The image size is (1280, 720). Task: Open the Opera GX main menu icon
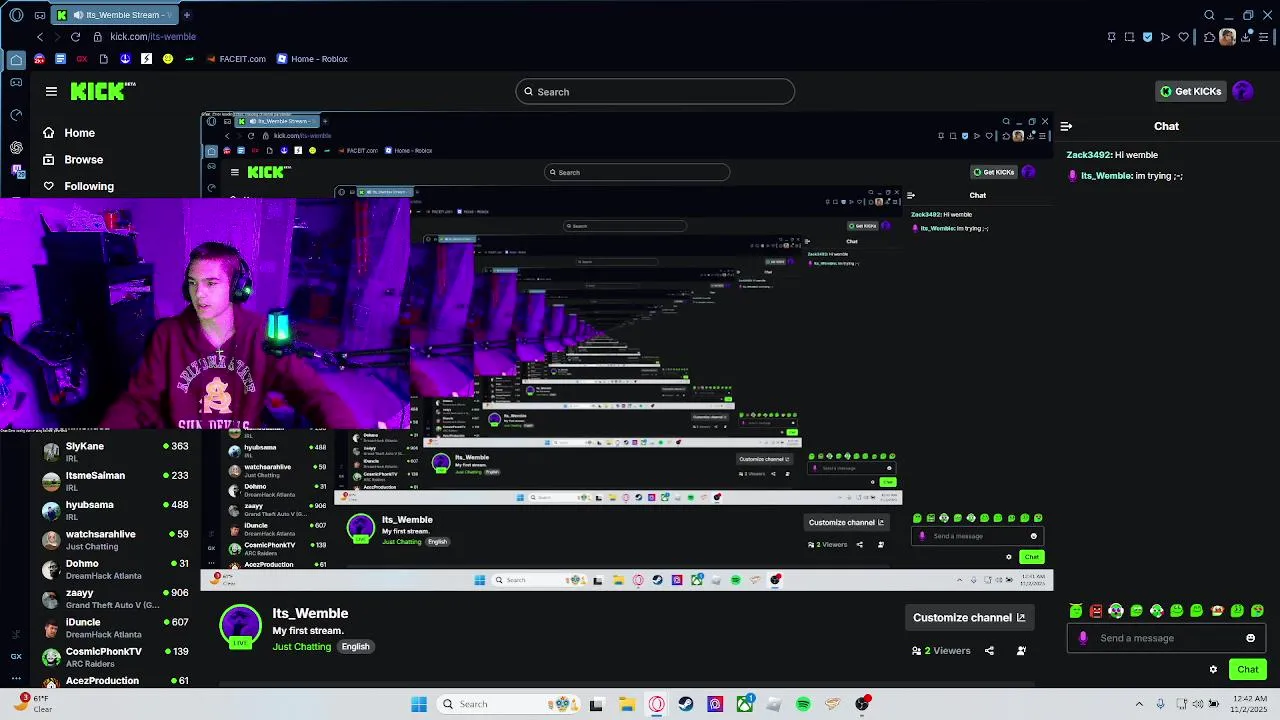point(16,15)
